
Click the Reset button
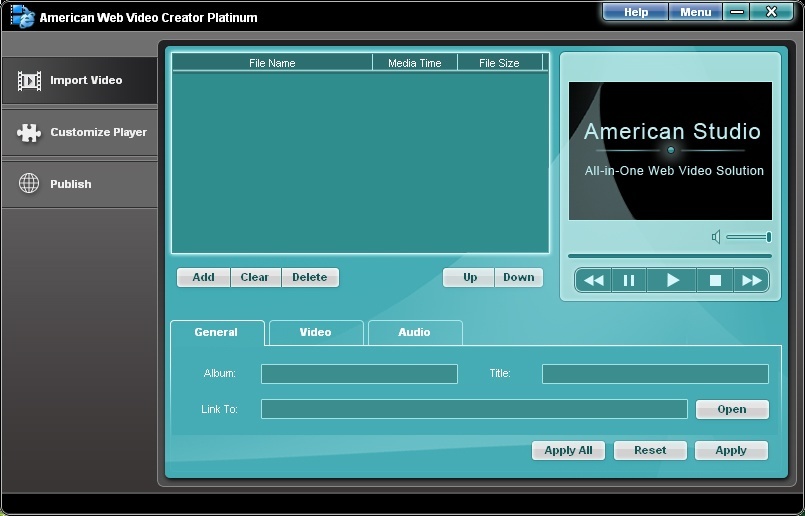tap(650, 450)
